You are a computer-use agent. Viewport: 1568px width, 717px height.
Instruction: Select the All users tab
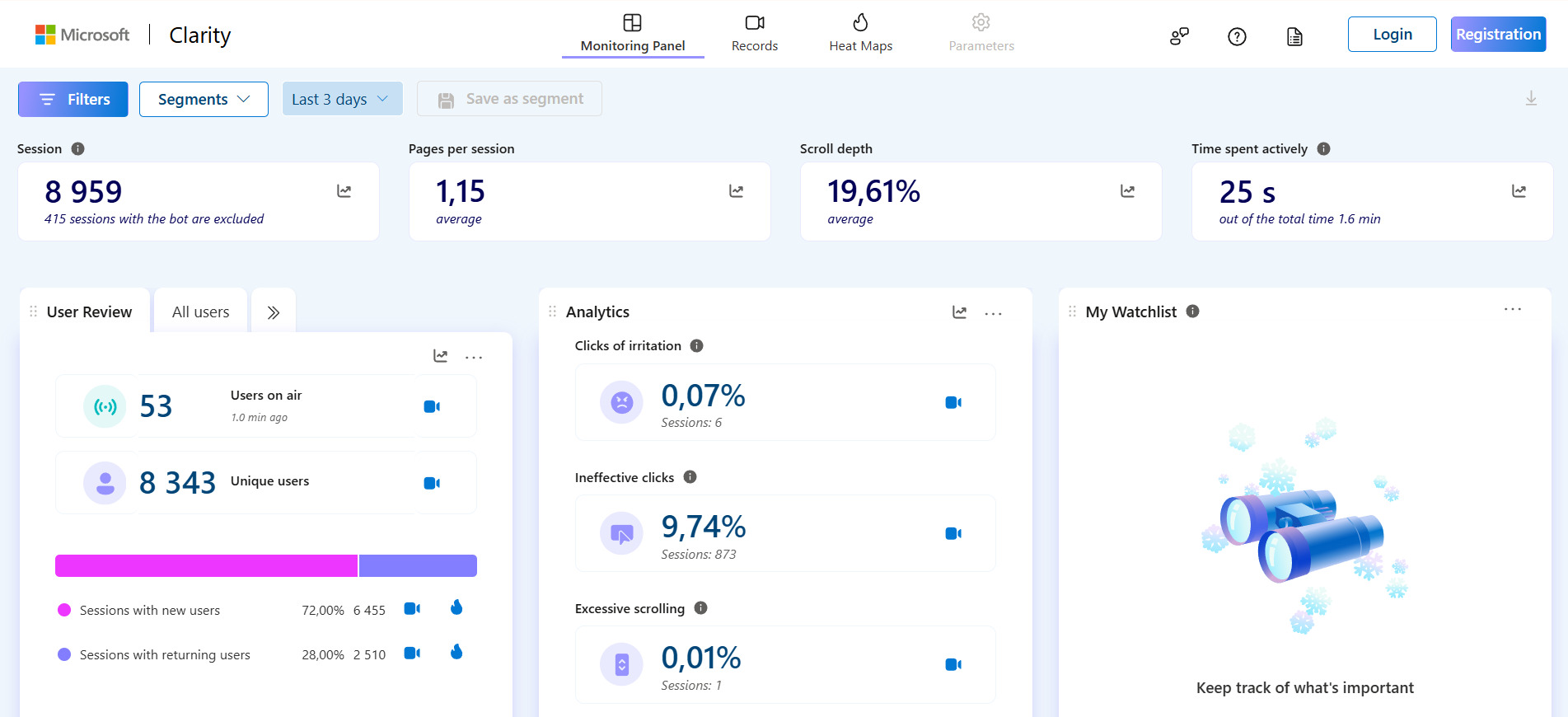(200, 312)
